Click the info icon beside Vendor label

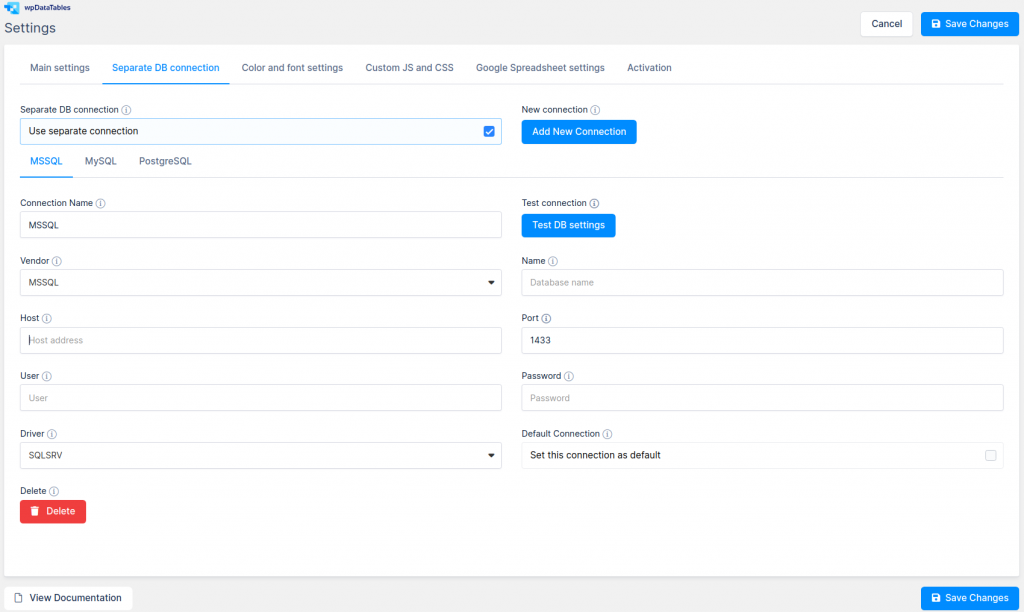[56, 261]
